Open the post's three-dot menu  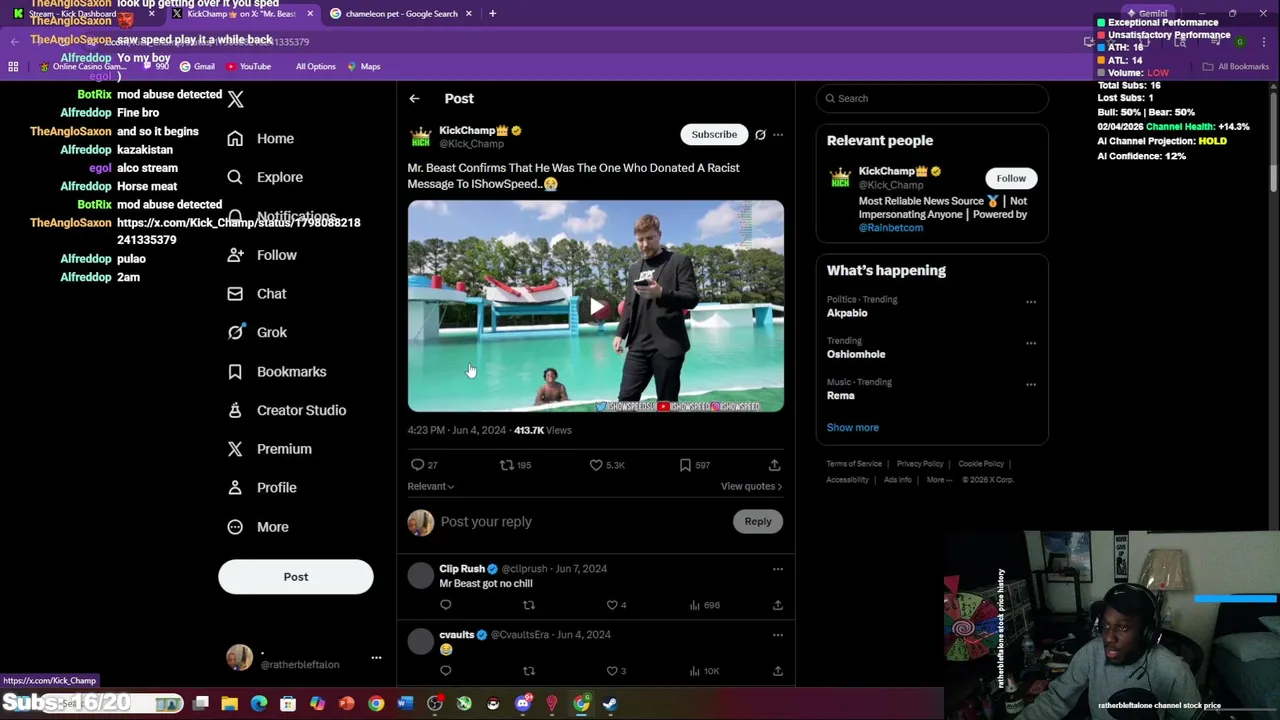tap(778, 134)
